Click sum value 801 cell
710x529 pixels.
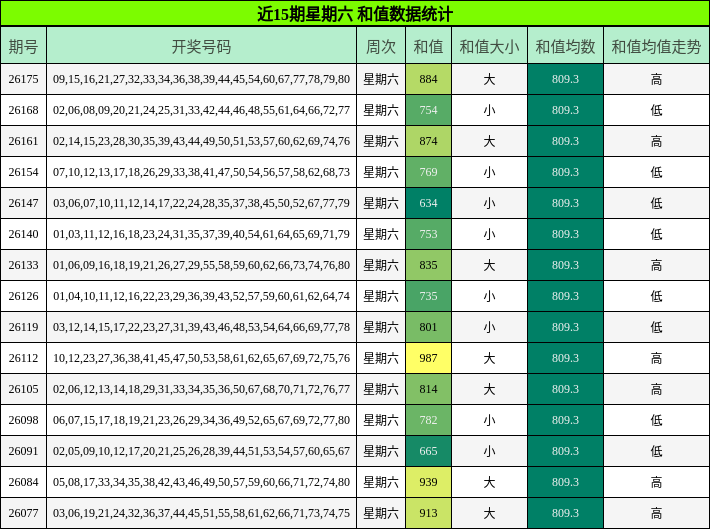coord(428,327)
